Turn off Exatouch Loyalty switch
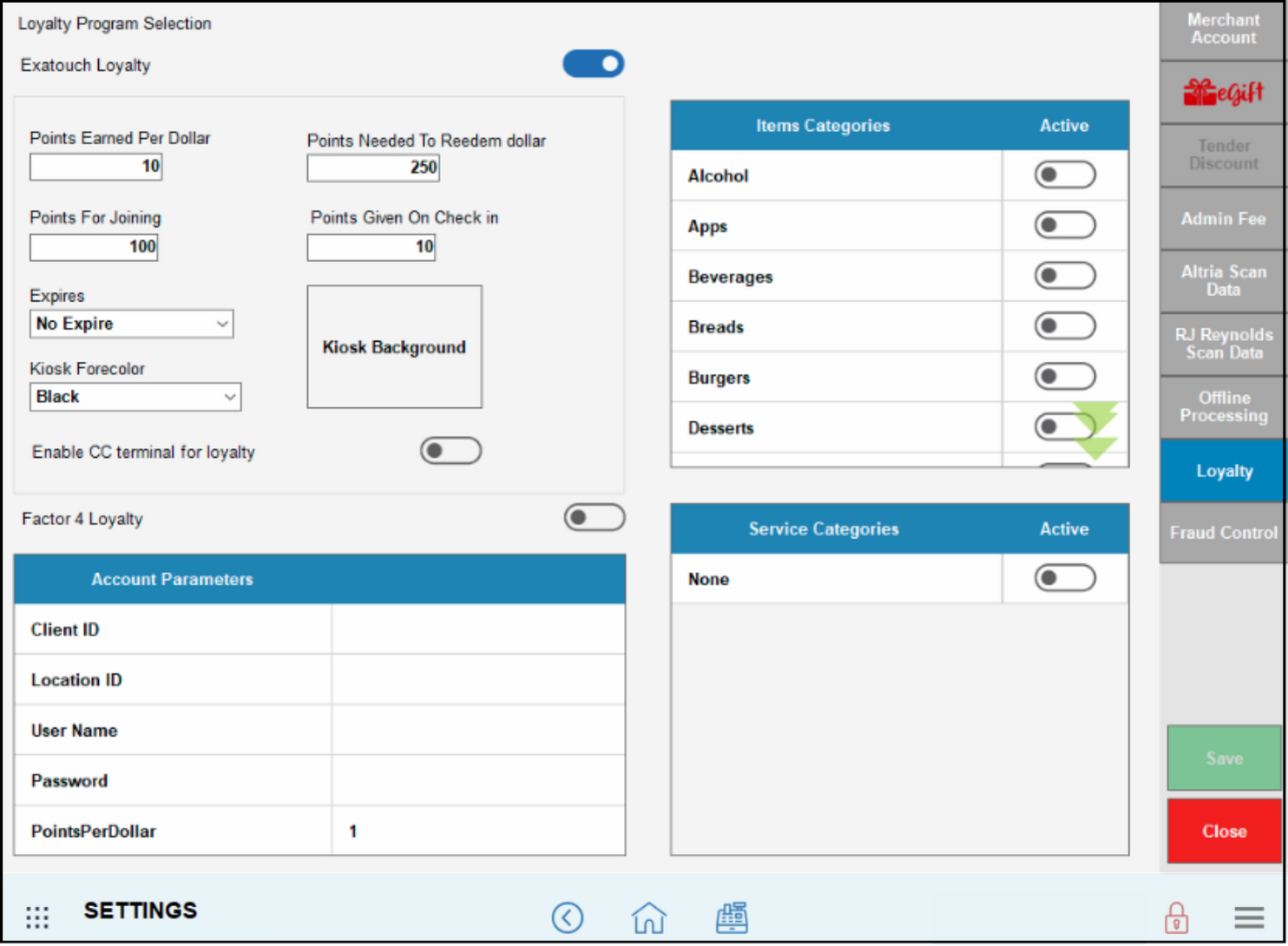This screenshot has width=1288, height=946. [594, 64]
